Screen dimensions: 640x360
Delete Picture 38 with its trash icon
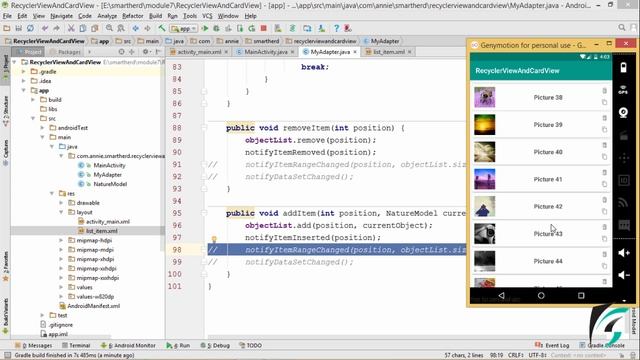click(x=604, y=91)
